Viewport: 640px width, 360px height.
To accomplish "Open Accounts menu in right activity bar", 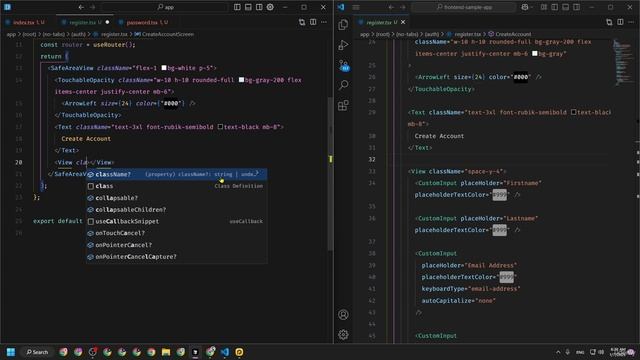I will pos(343,314).
